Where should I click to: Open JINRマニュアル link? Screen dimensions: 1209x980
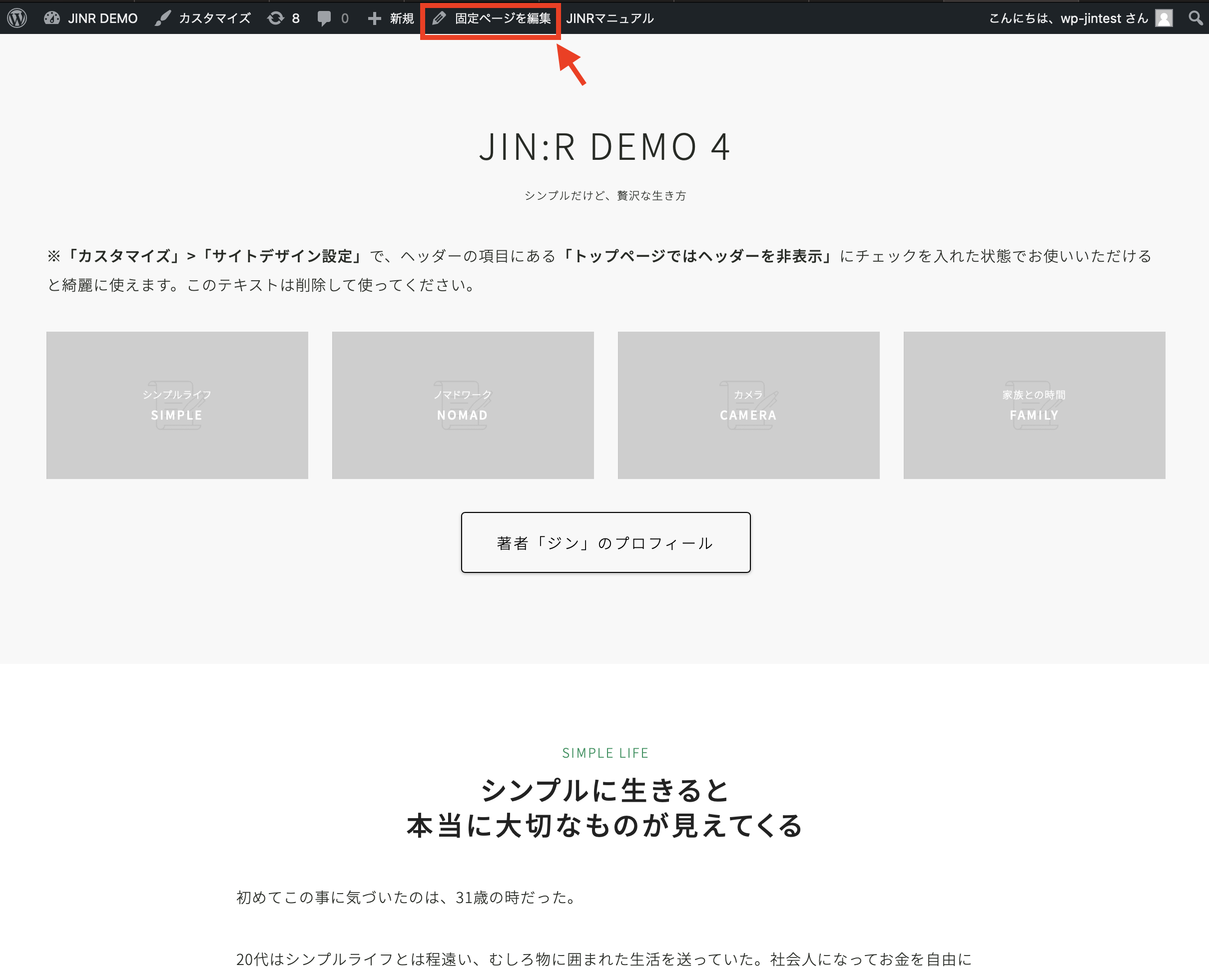click(610, 18)
